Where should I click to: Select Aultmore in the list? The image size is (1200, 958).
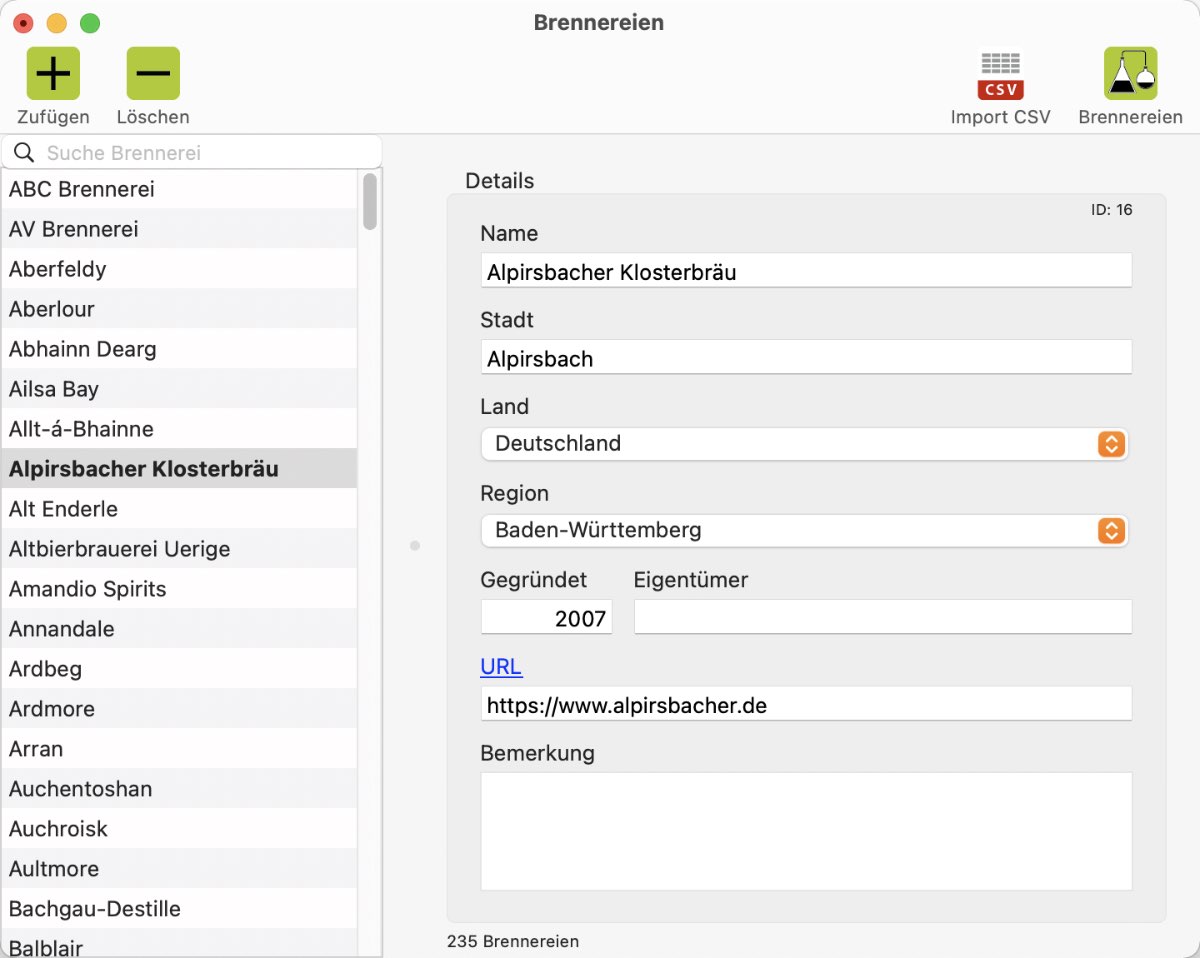pos(179,869)
